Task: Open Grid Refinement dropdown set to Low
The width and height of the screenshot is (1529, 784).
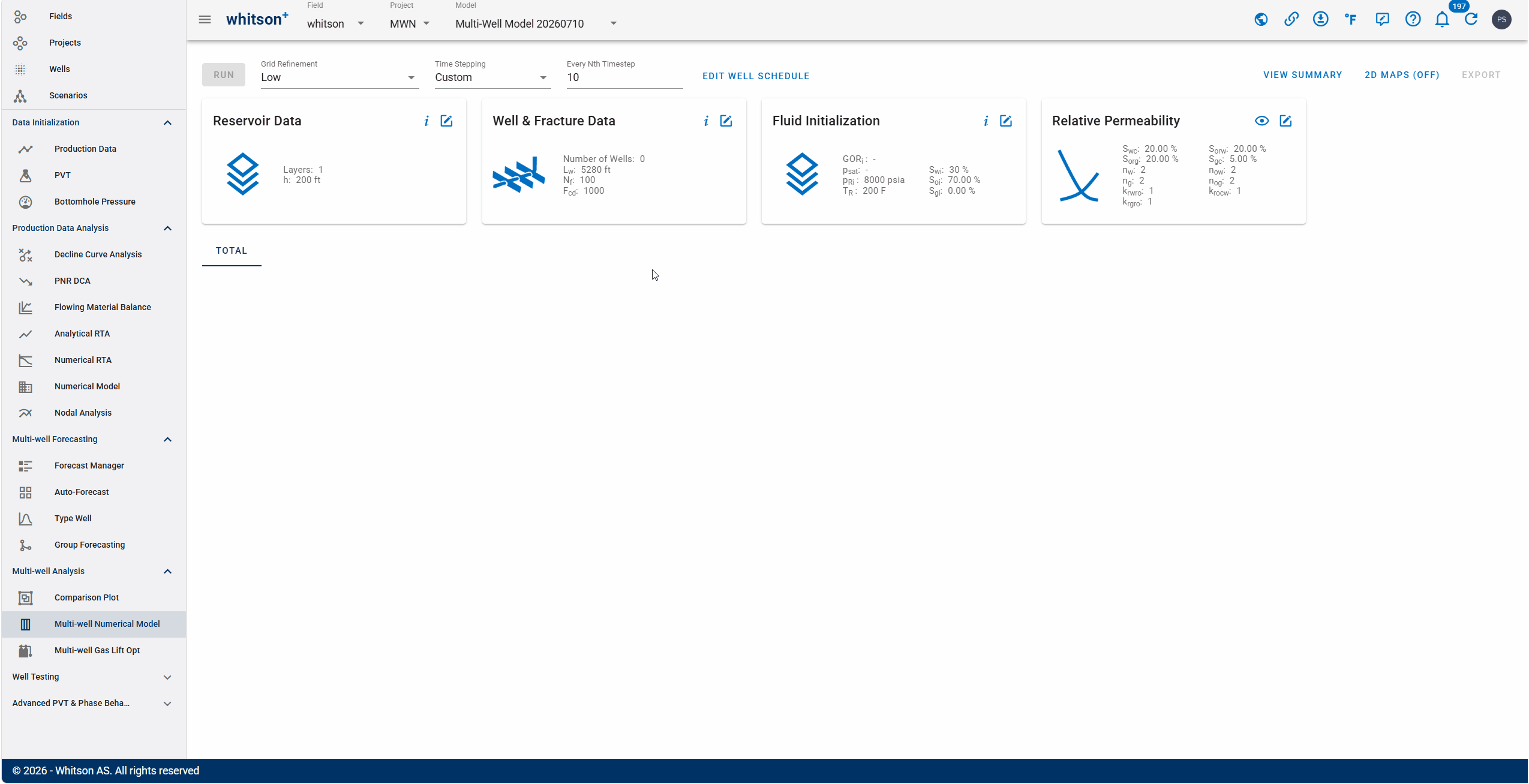Action: pos(339,77)
